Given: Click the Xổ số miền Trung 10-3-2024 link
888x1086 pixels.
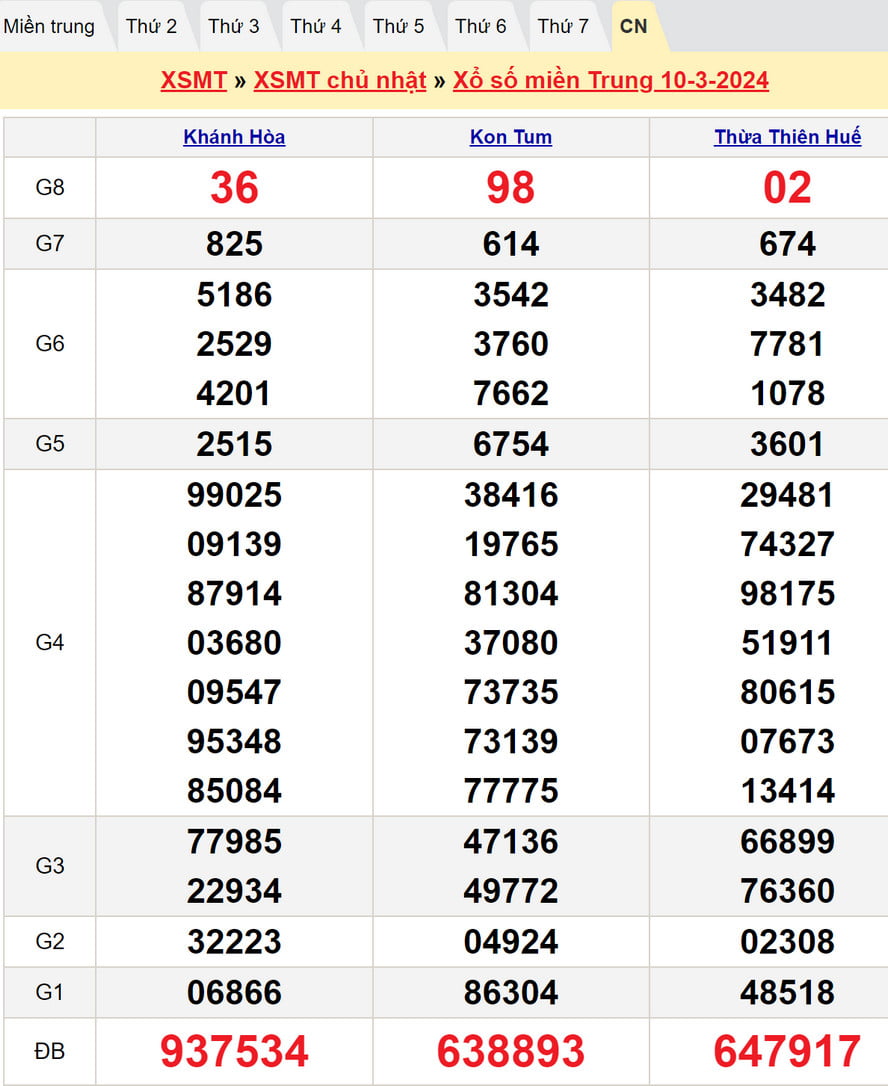Looking at the screenshot, I should click(611, 81).
